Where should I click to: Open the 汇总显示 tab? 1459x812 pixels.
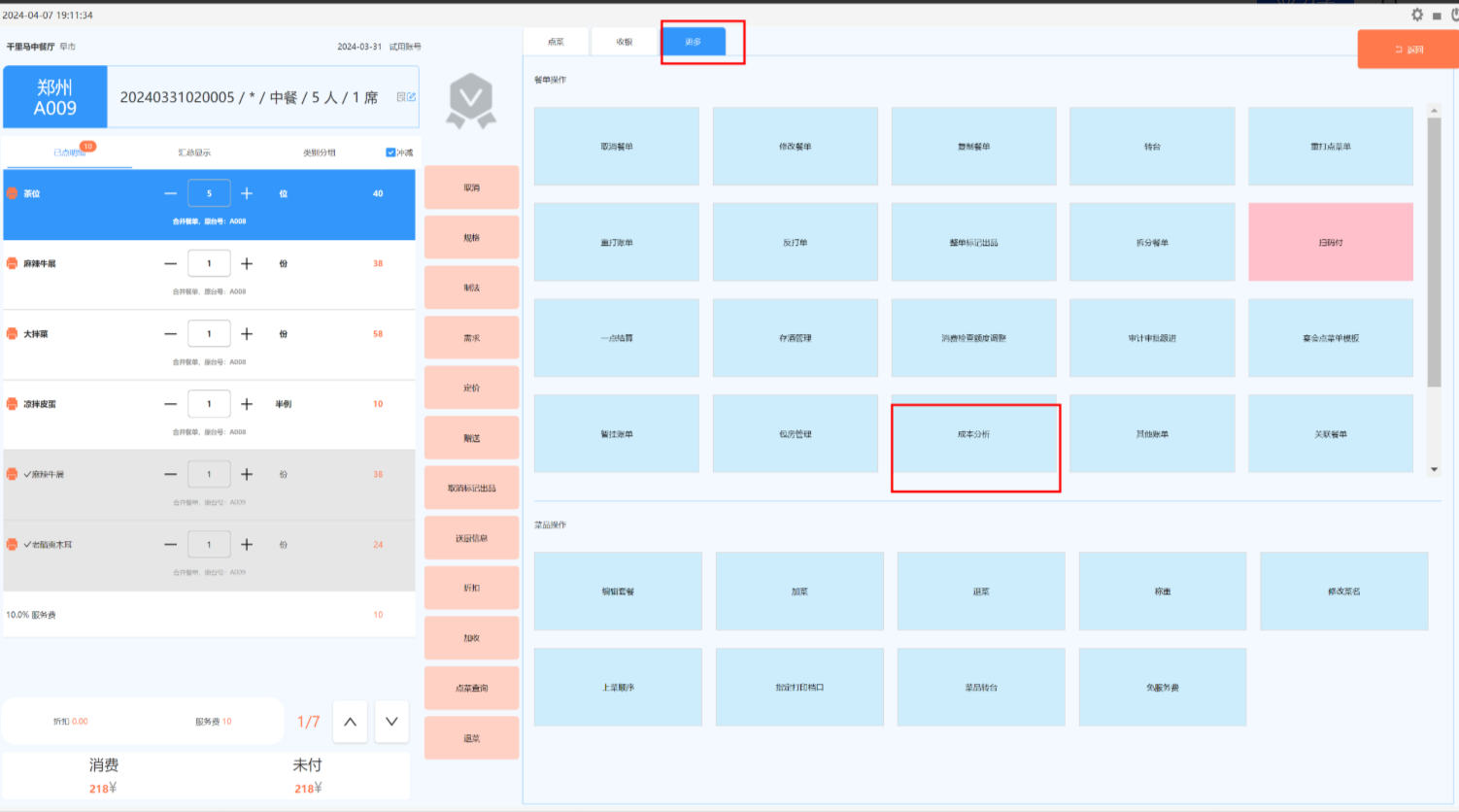194,152
